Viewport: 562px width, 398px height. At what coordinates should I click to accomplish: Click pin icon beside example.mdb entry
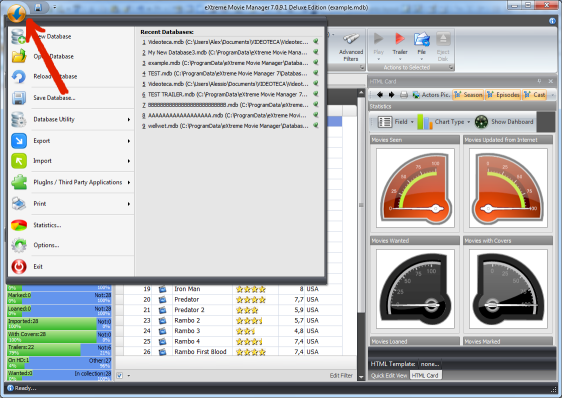[x=316, y=62]
